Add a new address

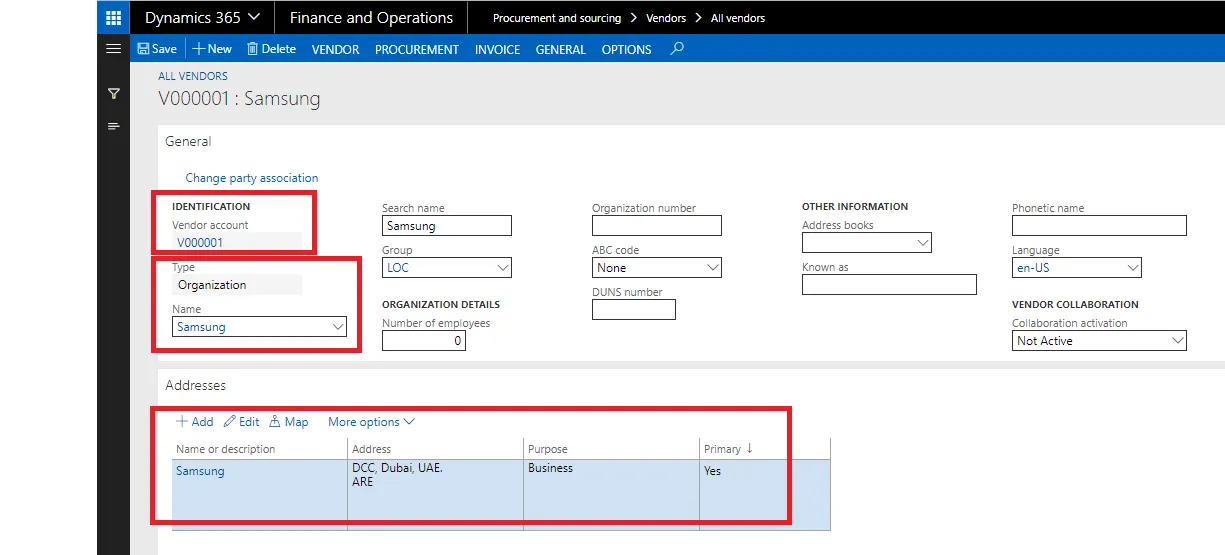tap(195, 422)
